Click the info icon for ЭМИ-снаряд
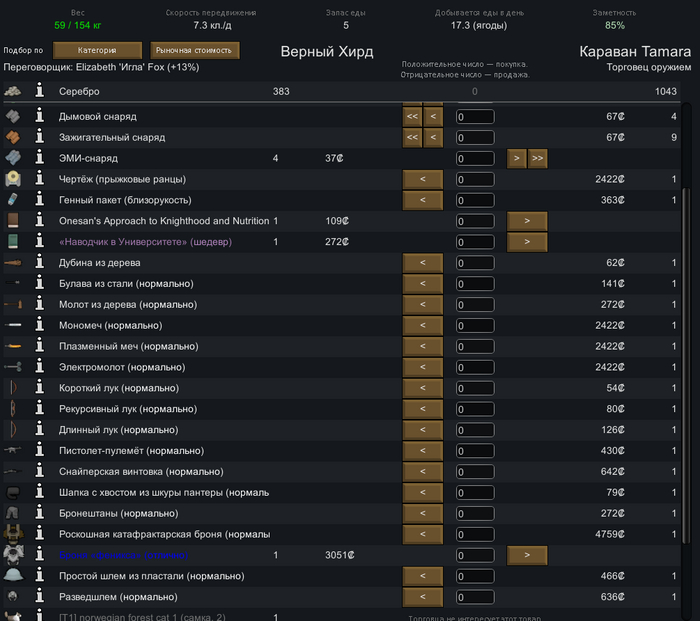The height and width of the screenshot is (621, 700). pos(39,158)
